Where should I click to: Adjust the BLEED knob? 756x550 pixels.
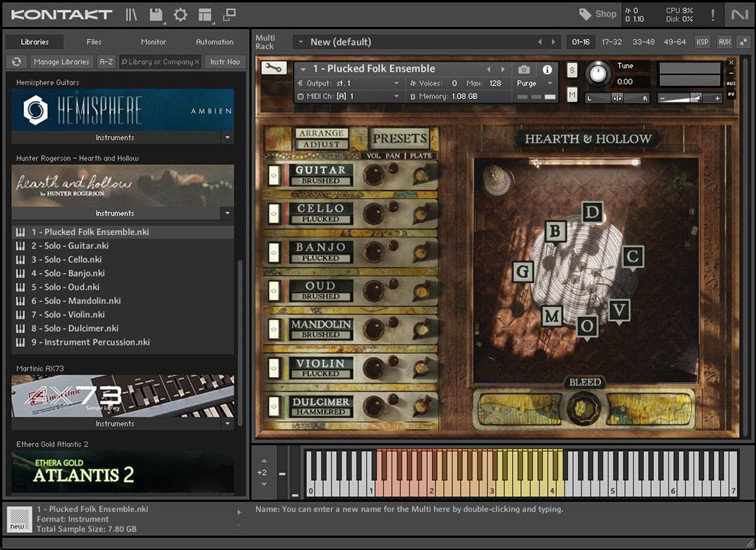click(585, 409)
